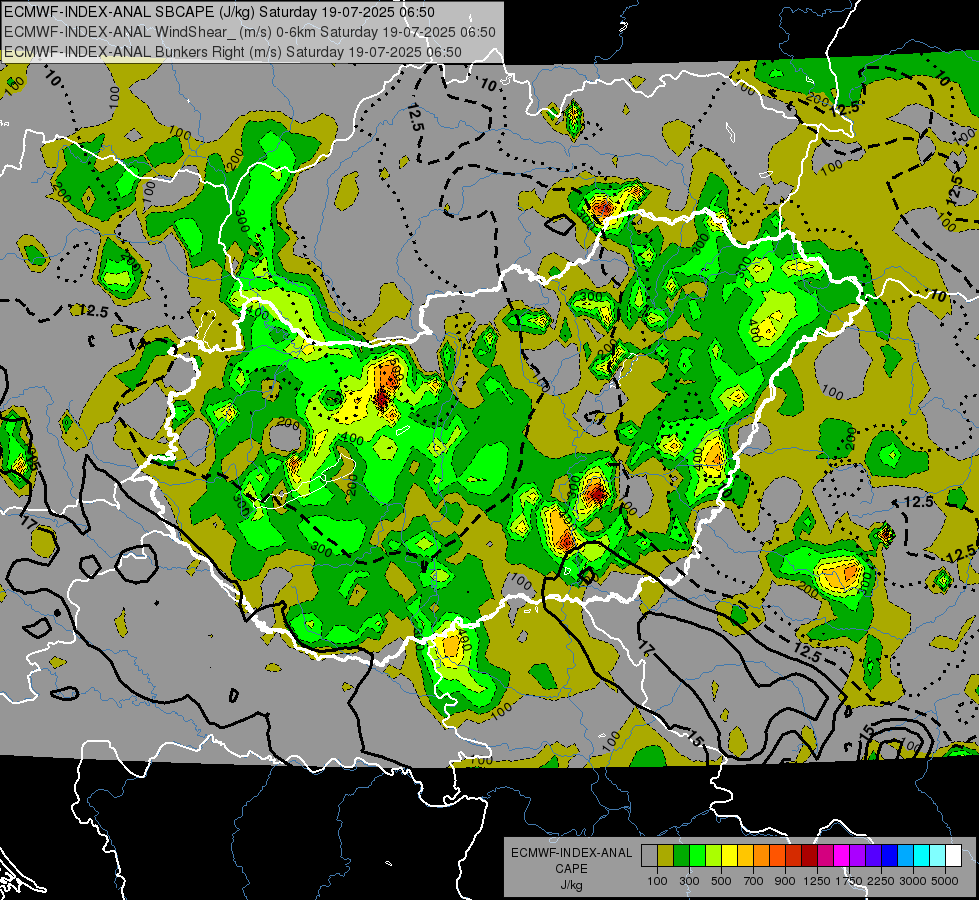
Task: Click the legend tick label '900'
Action: [x=785, y=881]
